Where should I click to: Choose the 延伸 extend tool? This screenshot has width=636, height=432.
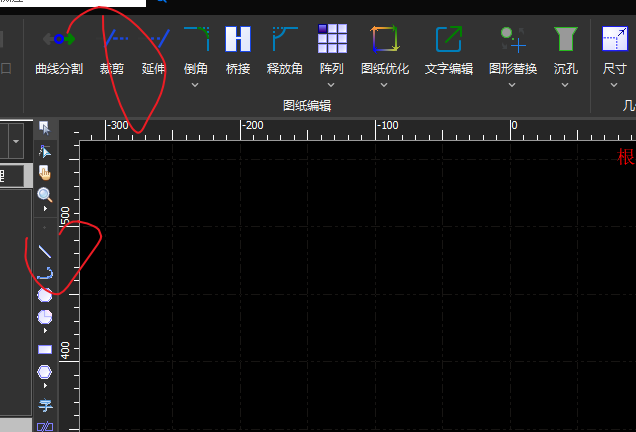[154, 50]
